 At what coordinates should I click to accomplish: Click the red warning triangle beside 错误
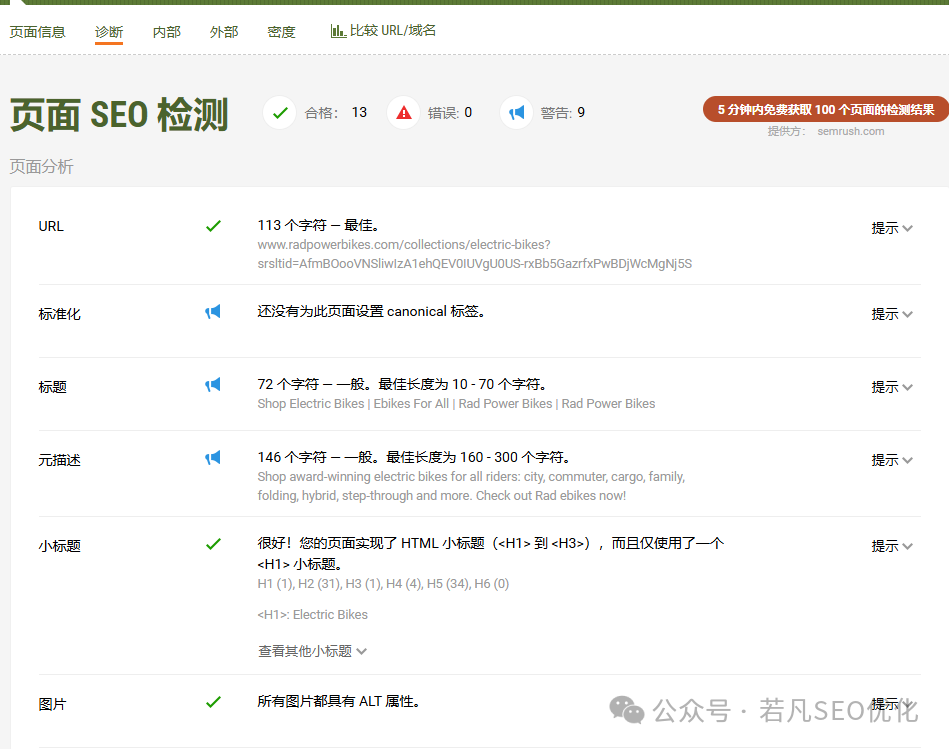click(x=404, y=113)
